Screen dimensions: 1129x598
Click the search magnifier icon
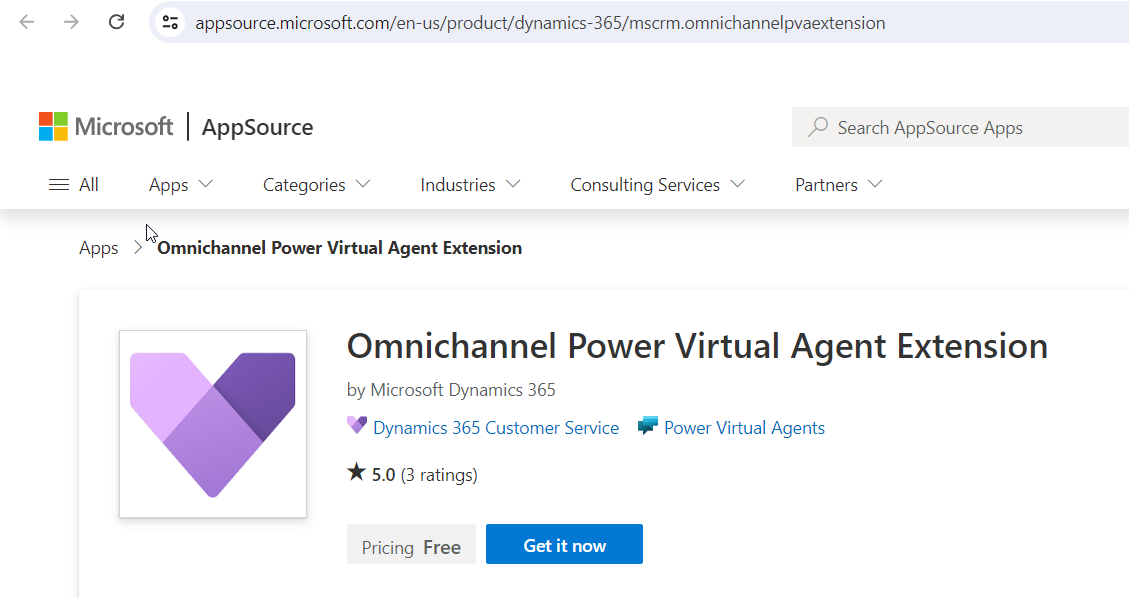(818, 128)
